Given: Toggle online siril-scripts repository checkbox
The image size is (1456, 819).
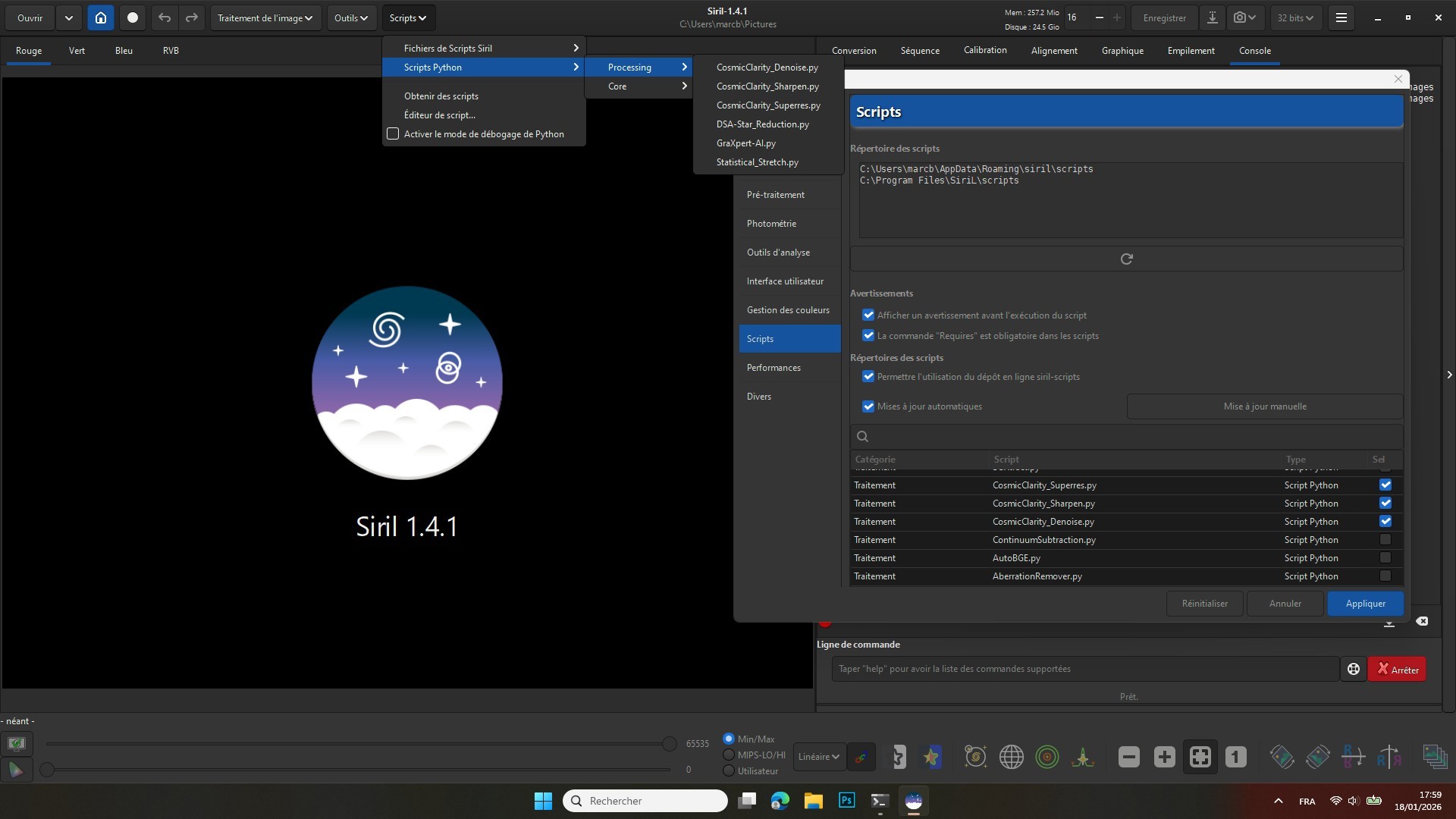Looking at the screenshot, I should point(868,377).
